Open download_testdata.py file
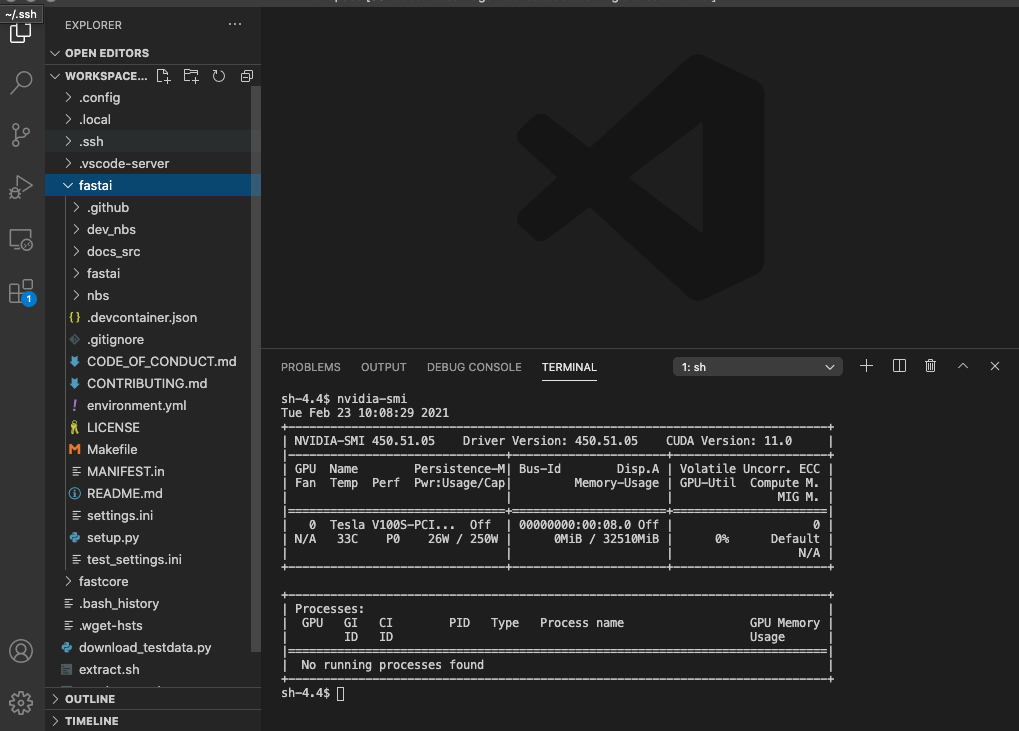 tap(153, 648)
